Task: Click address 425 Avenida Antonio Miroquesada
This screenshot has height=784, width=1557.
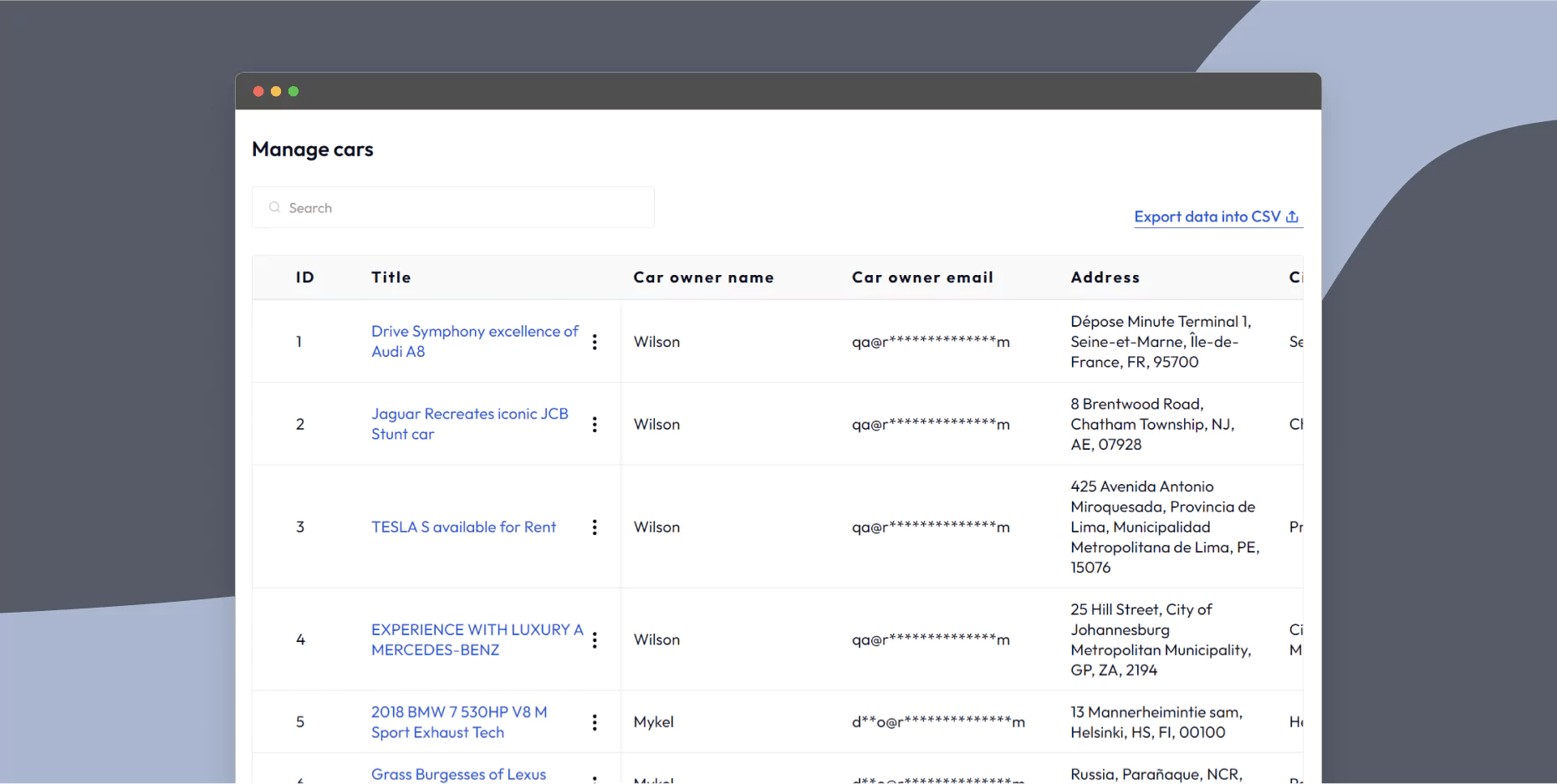Action: click(1165, 527)
